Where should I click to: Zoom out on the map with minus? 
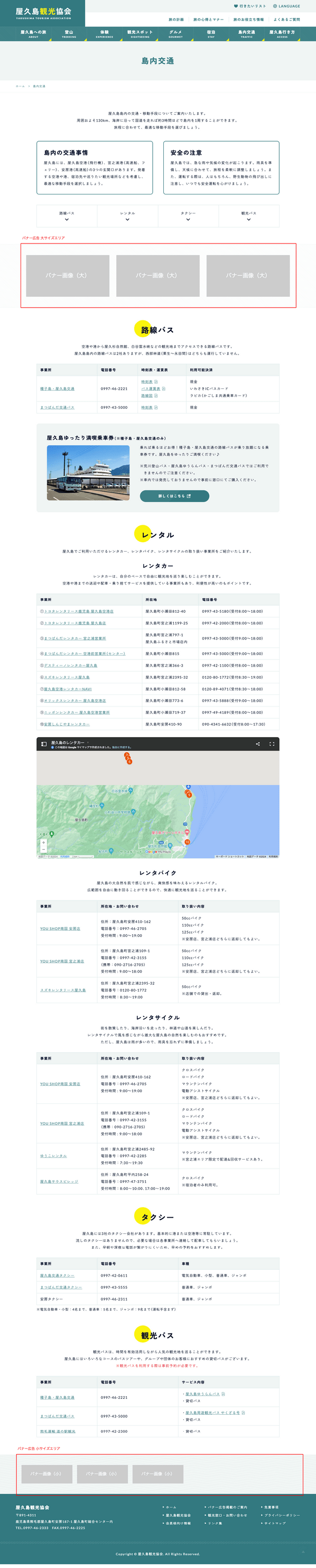pos(43,849)
